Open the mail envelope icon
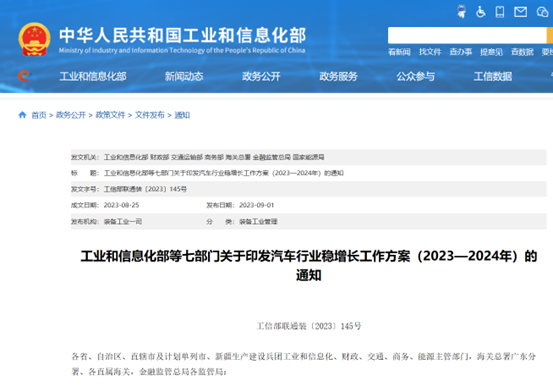This screenshot has width=553, height=392. 520,12
